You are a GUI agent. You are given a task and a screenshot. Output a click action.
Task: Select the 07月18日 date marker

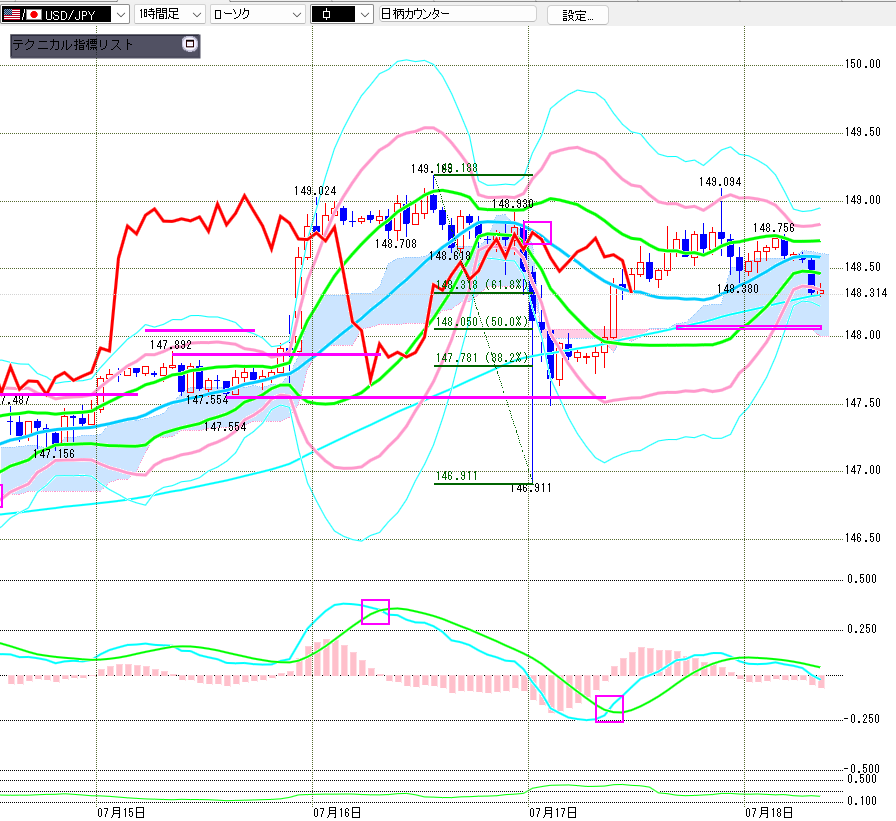[769, 812]
